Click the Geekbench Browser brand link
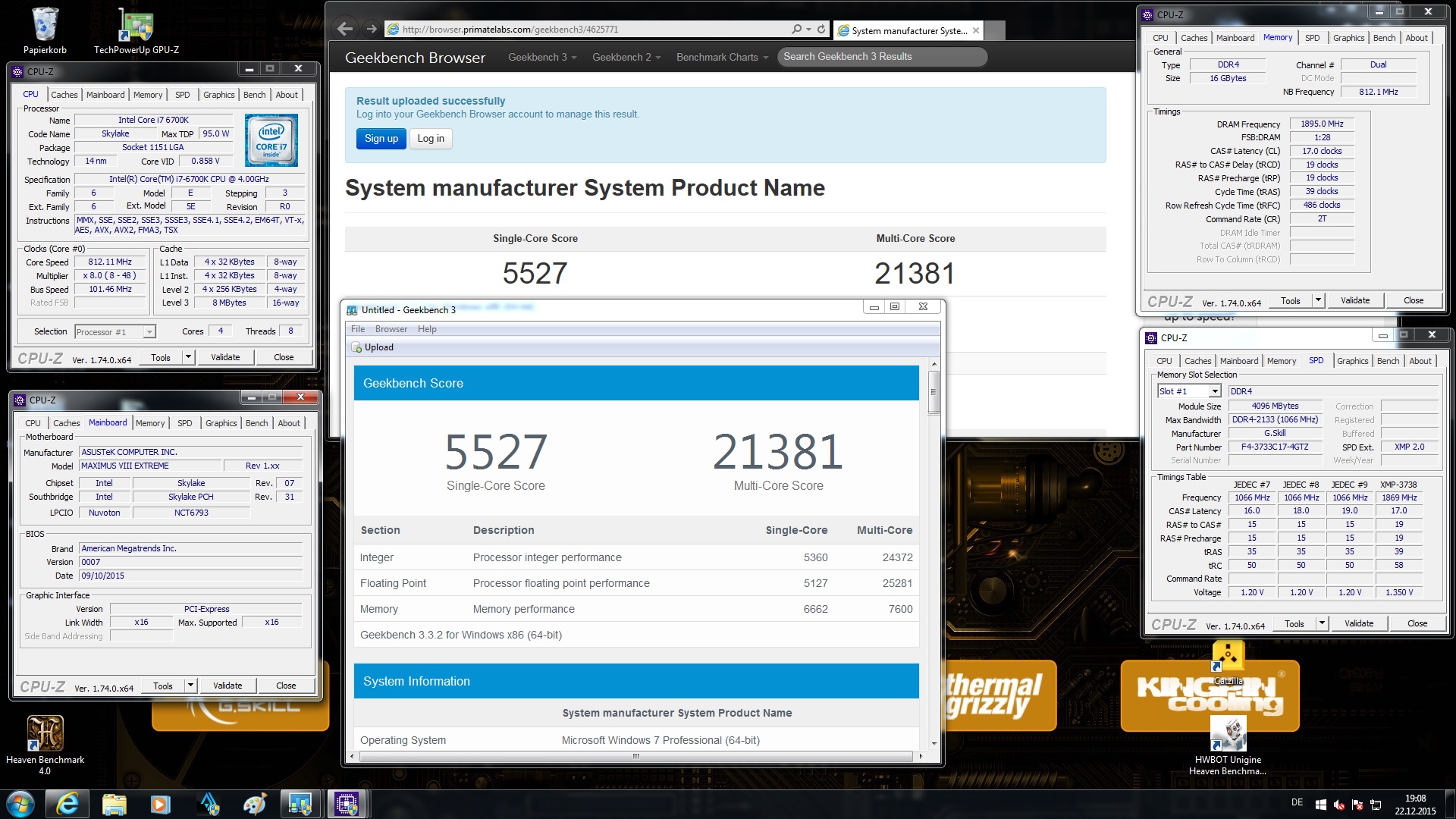 click(415, 58)
